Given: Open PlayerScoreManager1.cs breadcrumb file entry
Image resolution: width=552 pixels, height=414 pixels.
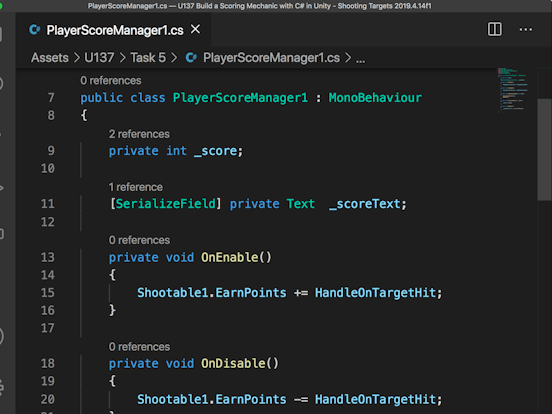Looking at the screenshot, I should click(x=271, y=58).
